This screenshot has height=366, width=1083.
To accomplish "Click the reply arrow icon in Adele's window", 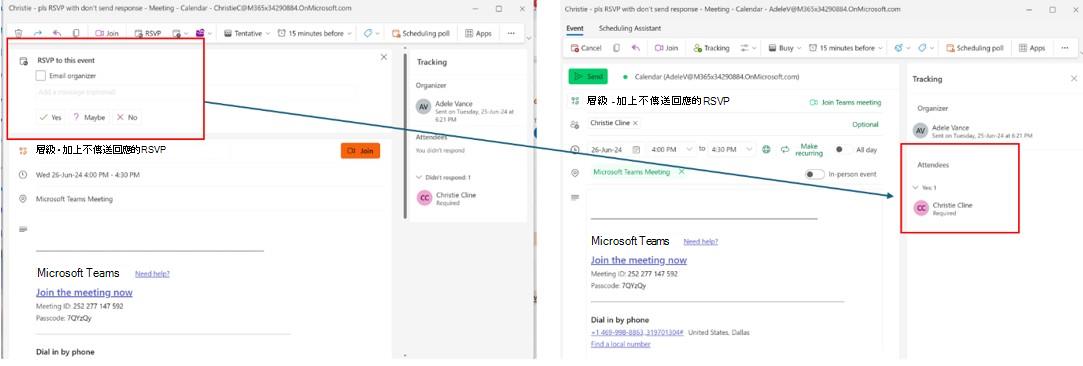I will 635,48.
